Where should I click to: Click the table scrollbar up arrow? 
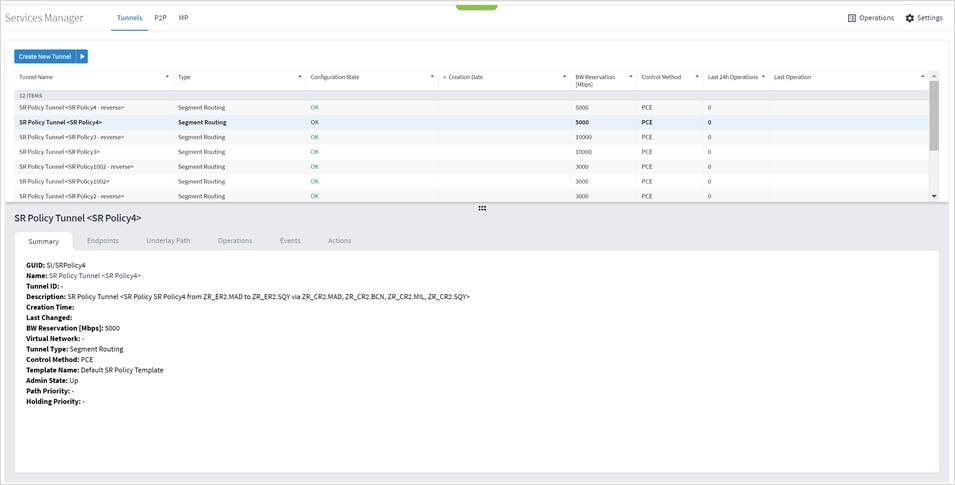tap(934, 76)
